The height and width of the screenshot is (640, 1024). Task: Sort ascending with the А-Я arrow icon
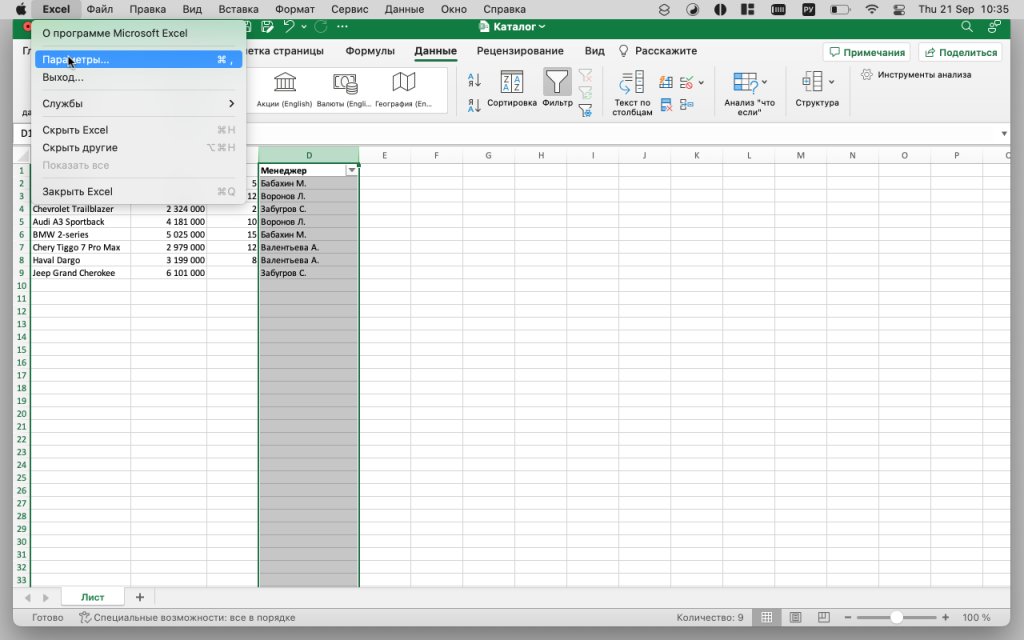(x=474, y=80)
